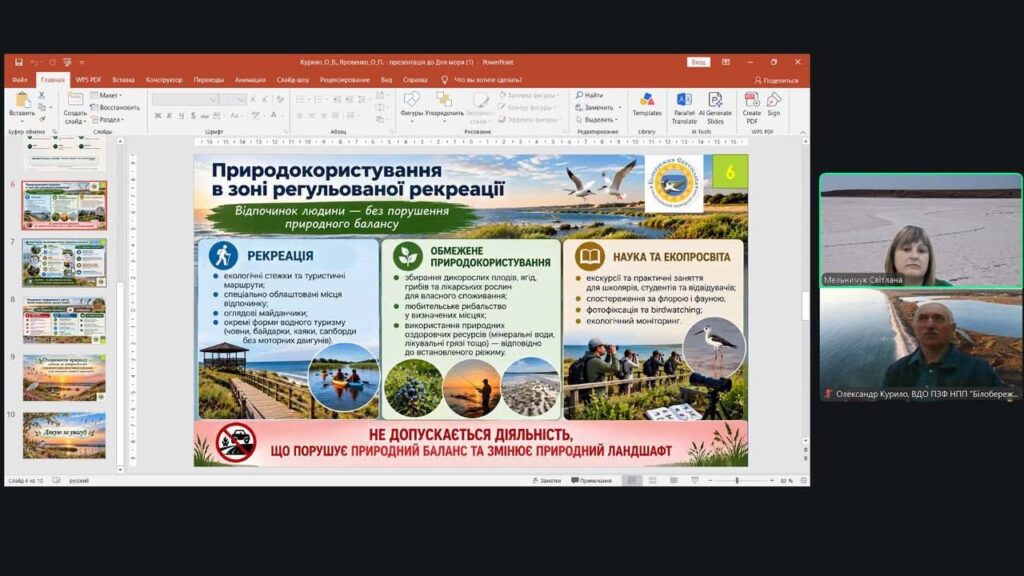Open the Конструктор ribbon tab
Viewport: 1024px width, 576px height.
coord(164,80)
